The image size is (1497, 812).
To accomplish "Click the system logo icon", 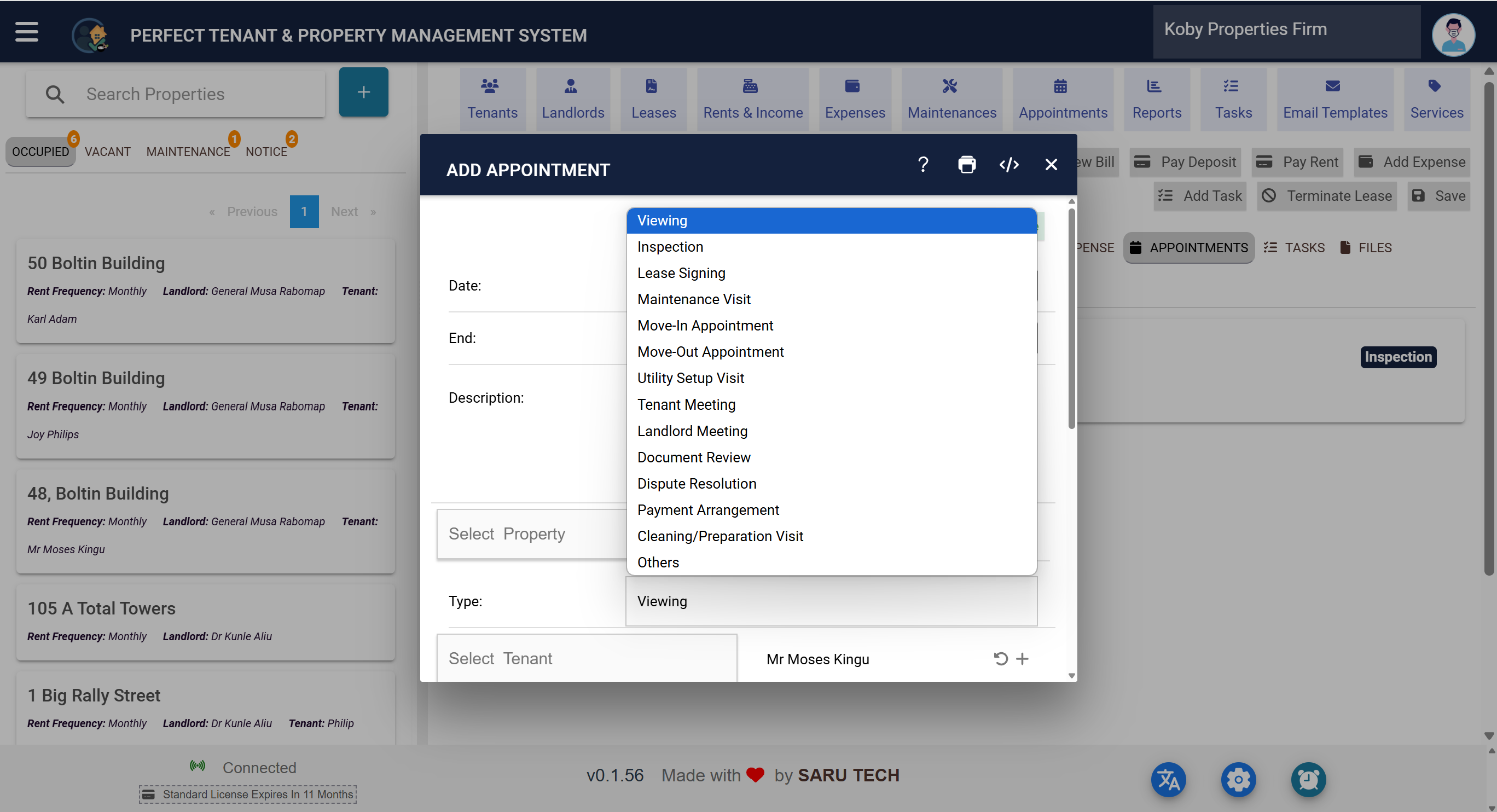I will point(90,35).
